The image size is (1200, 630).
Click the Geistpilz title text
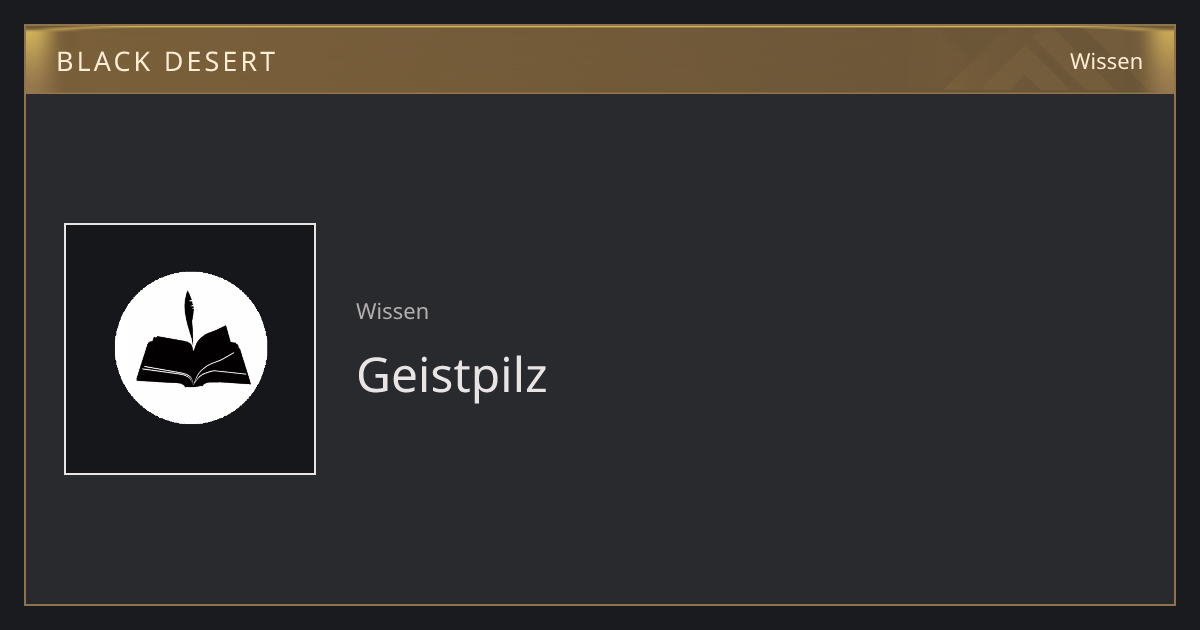point(452,376)
